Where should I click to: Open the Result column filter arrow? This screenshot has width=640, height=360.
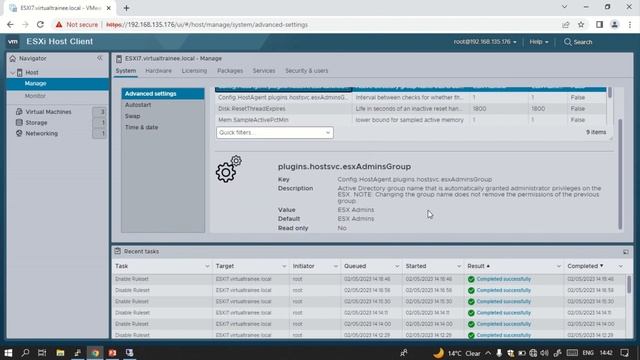click(559, 266)
